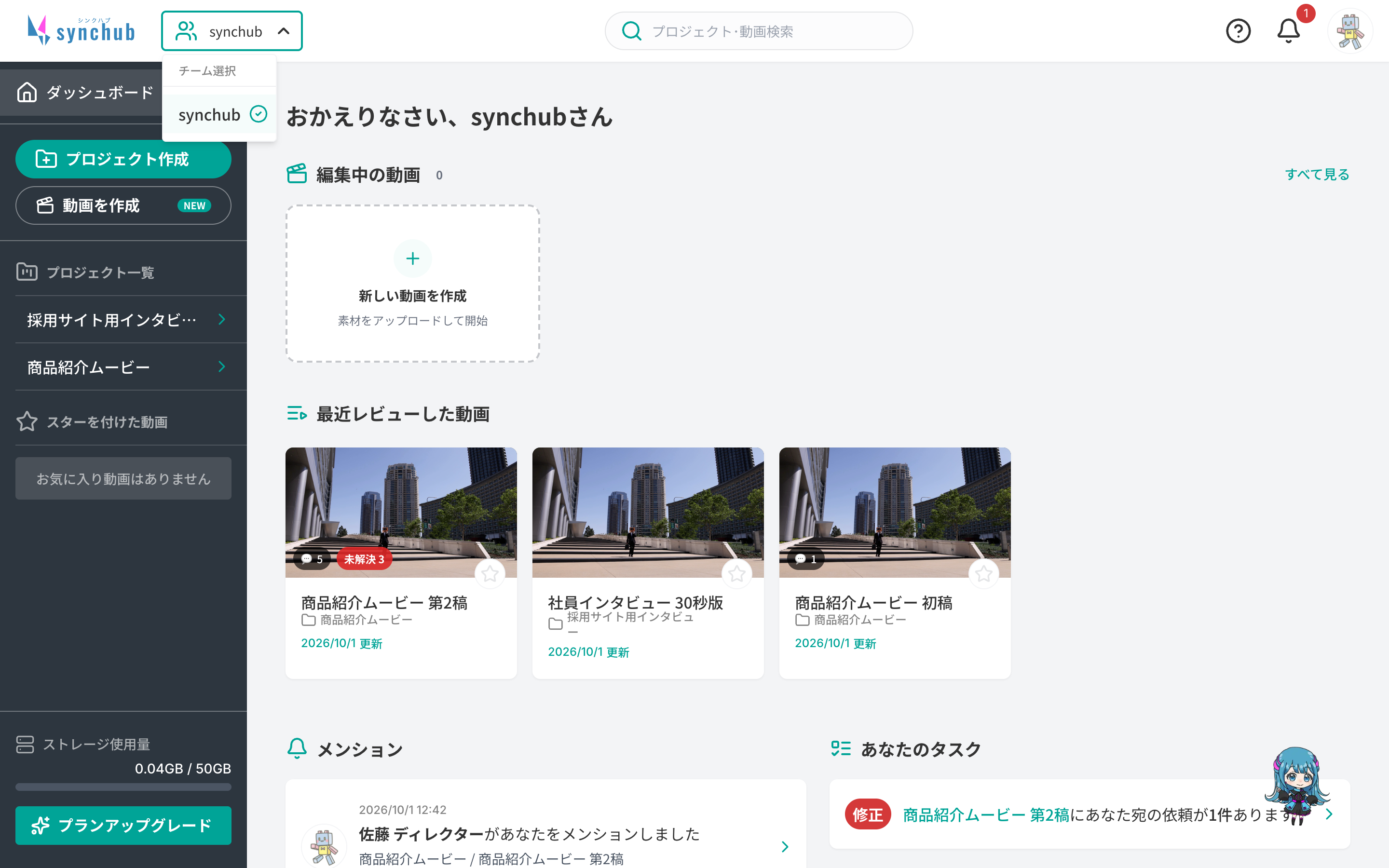Click プロジェクト作成 button
This screenshot has height=868, width=1389.
point(123,159)
